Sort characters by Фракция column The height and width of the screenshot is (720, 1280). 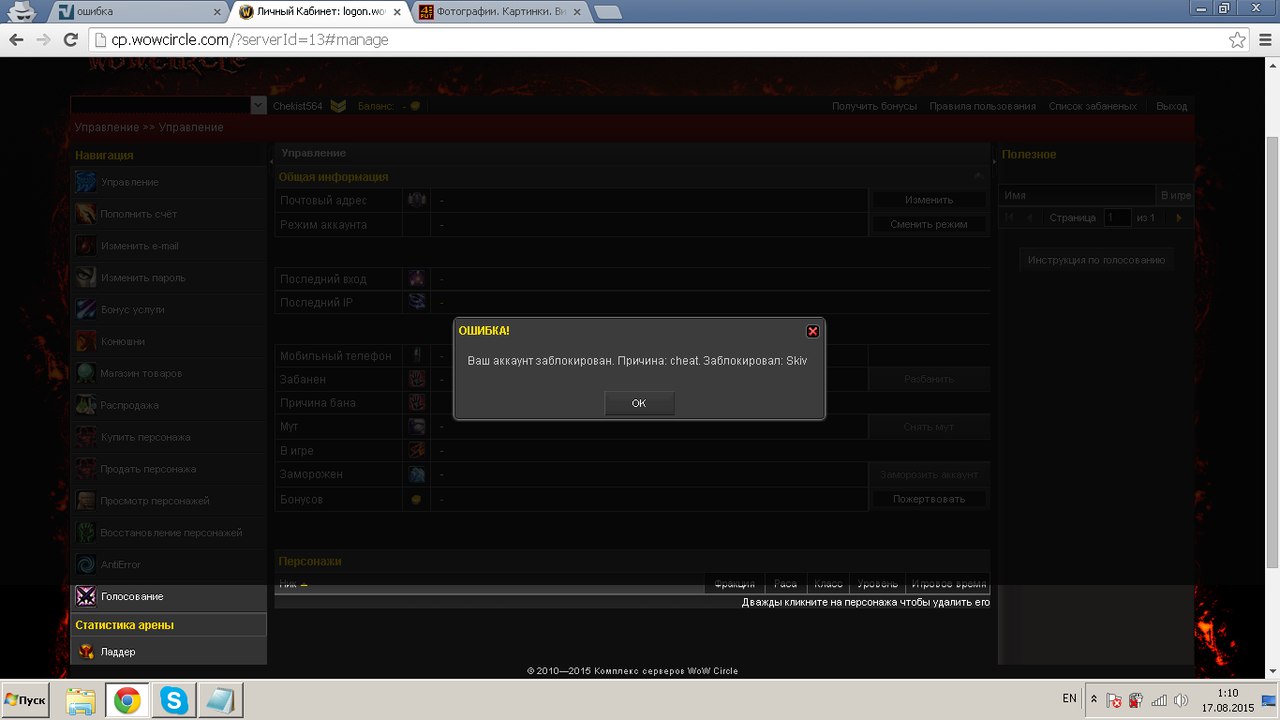click(735, 584)
